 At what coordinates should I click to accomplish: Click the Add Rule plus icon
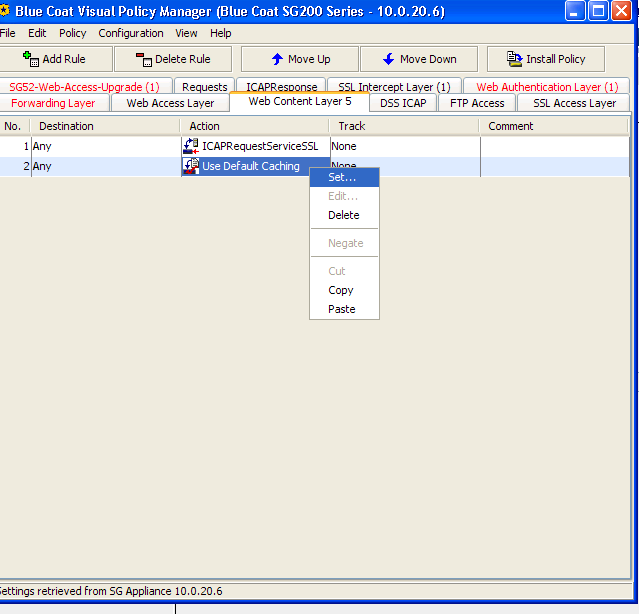tap(31, 59)
